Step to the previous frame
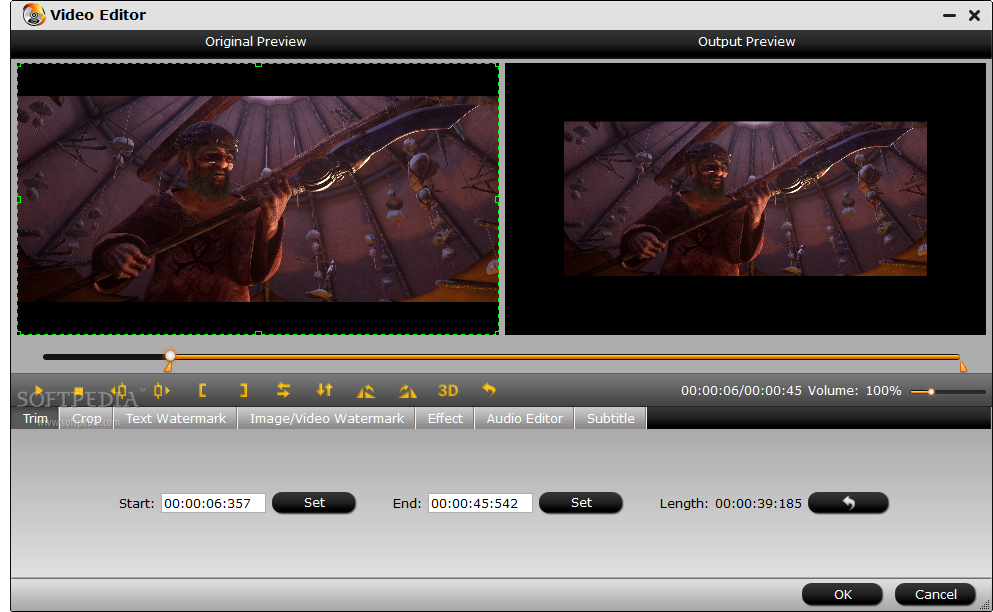This screenshot has width=993, height=612. pos(119,391)
